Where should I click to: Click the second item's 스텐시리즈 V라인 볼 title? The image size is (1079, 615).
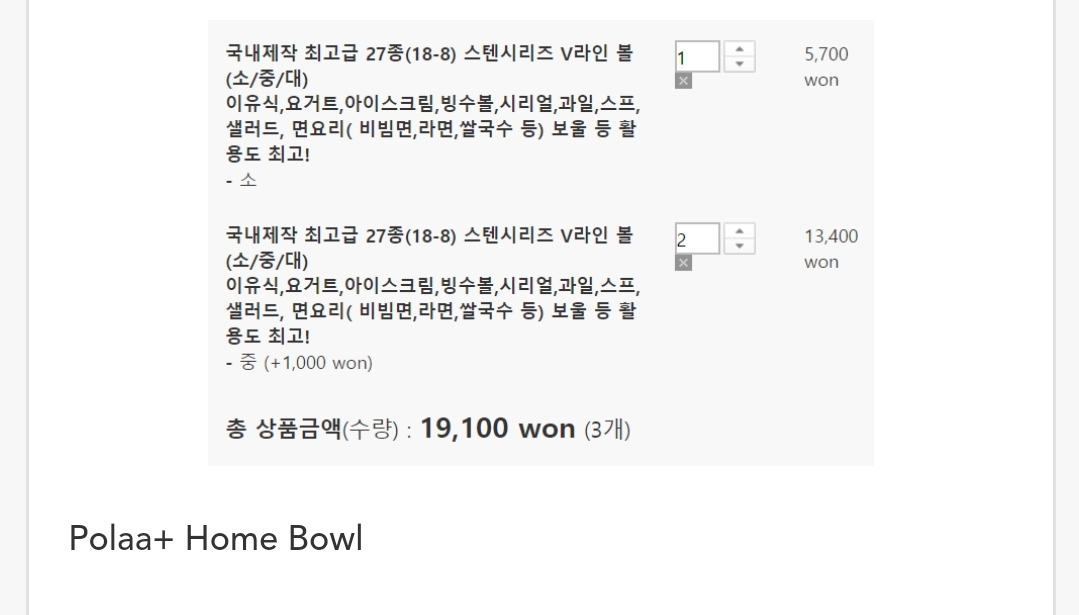pos(428,236)
